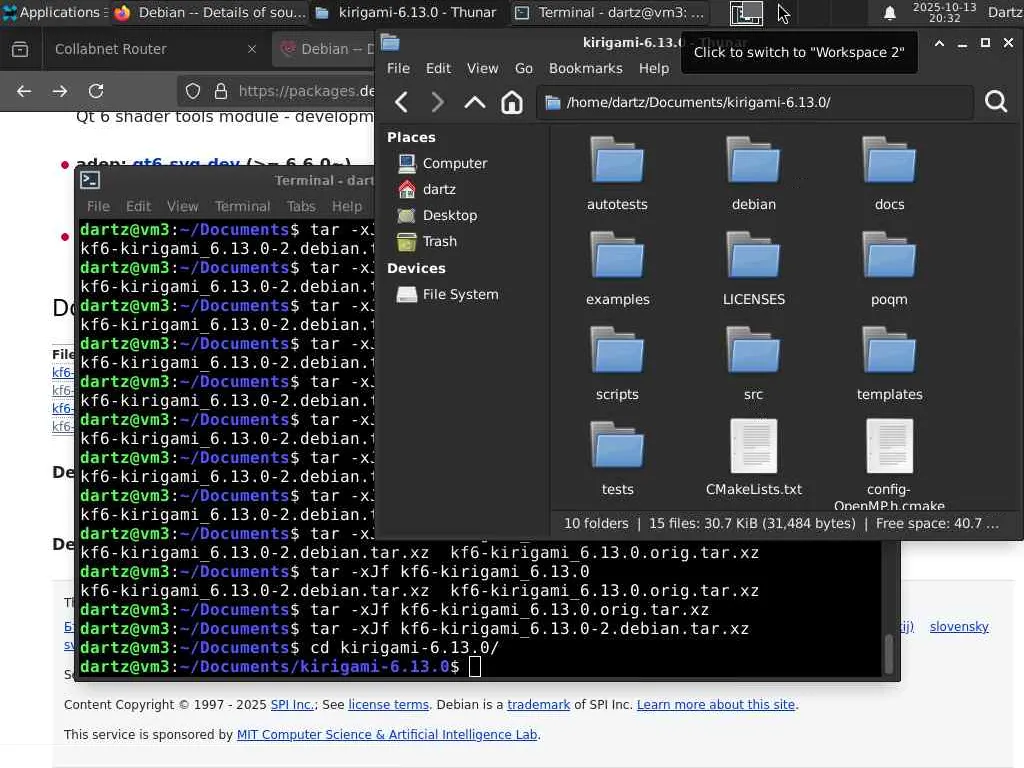
Task: Click the Thunar path location bar
Action: pos(754,103)
